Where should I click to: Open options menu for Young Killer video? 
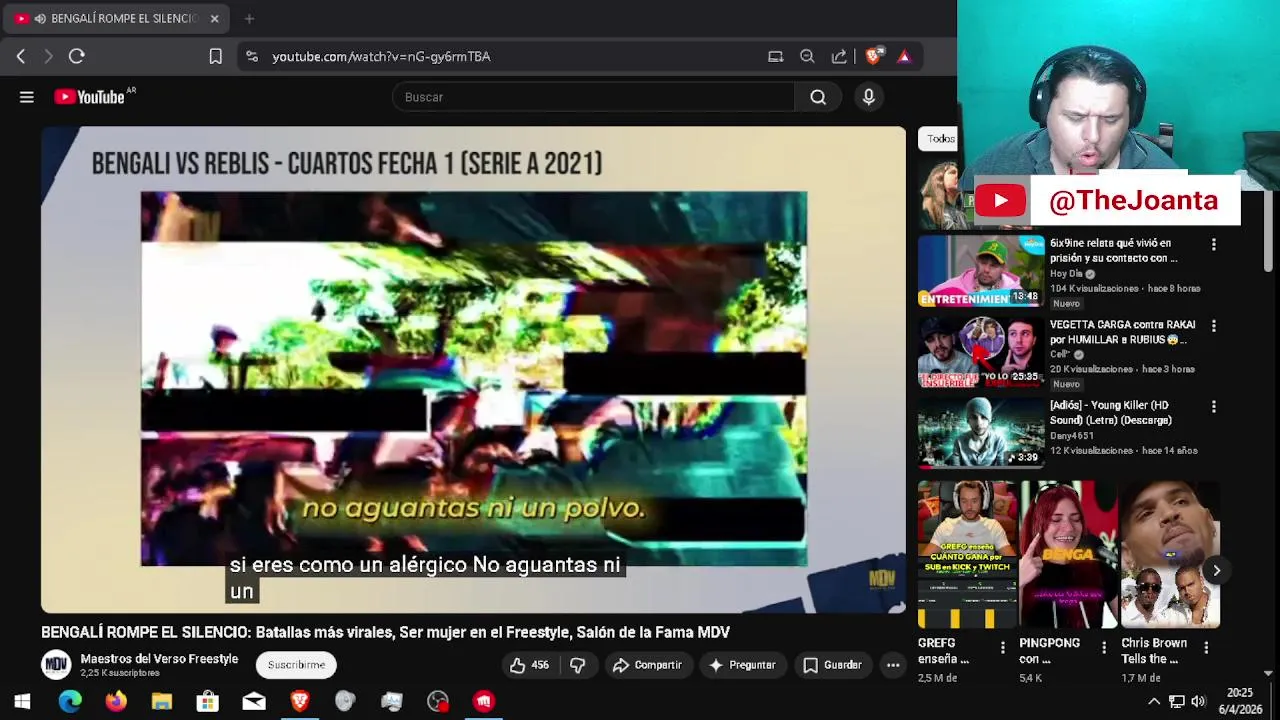pos(1214,407)
